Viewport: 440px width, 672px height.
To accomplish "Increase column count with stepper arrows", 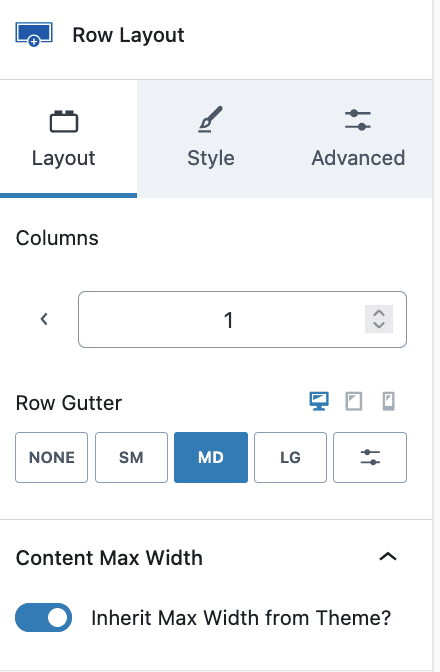I will [x=379, y=313].
